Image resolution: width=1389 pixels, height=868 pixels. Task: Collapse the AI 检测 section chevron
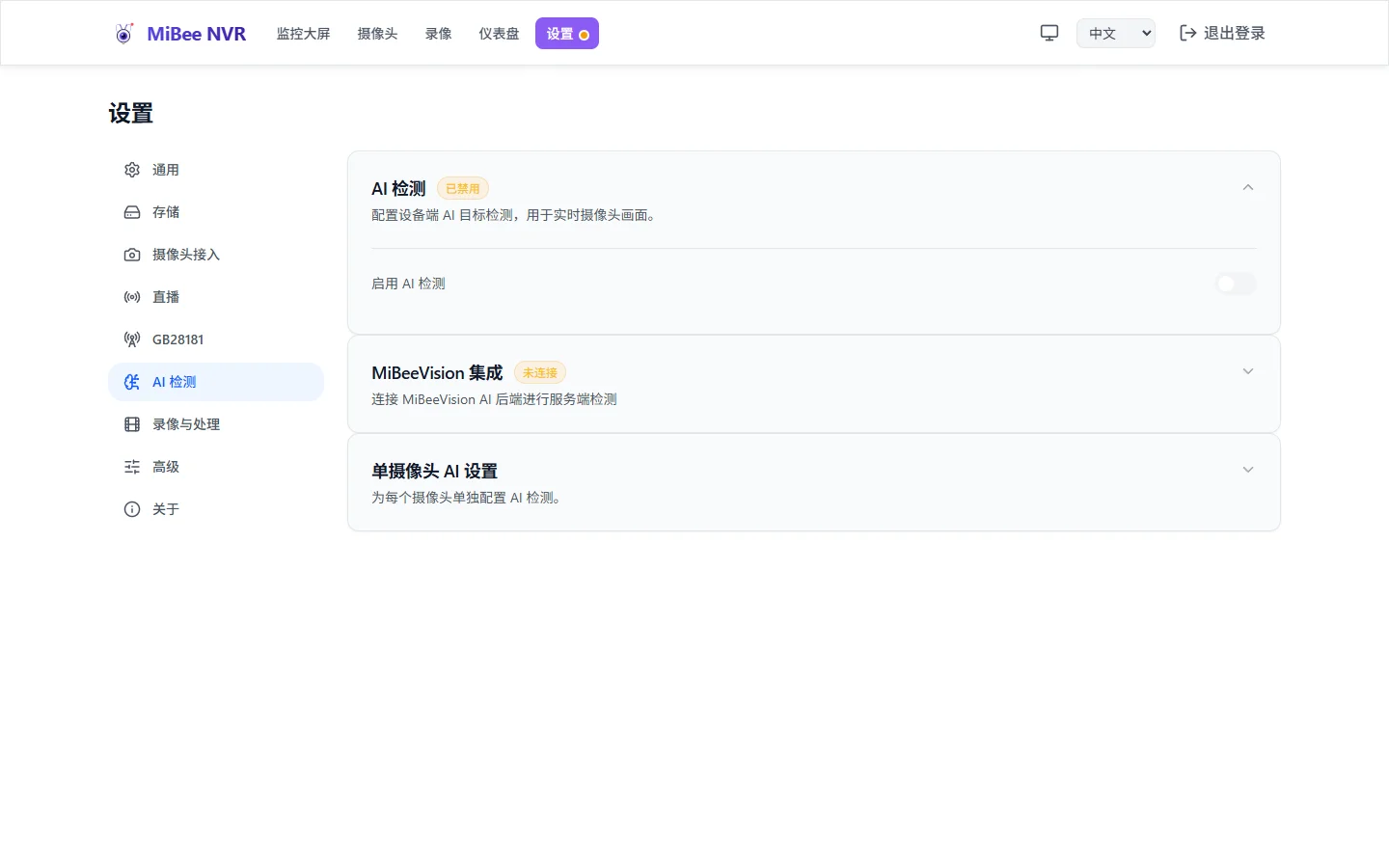(1248, 187)
